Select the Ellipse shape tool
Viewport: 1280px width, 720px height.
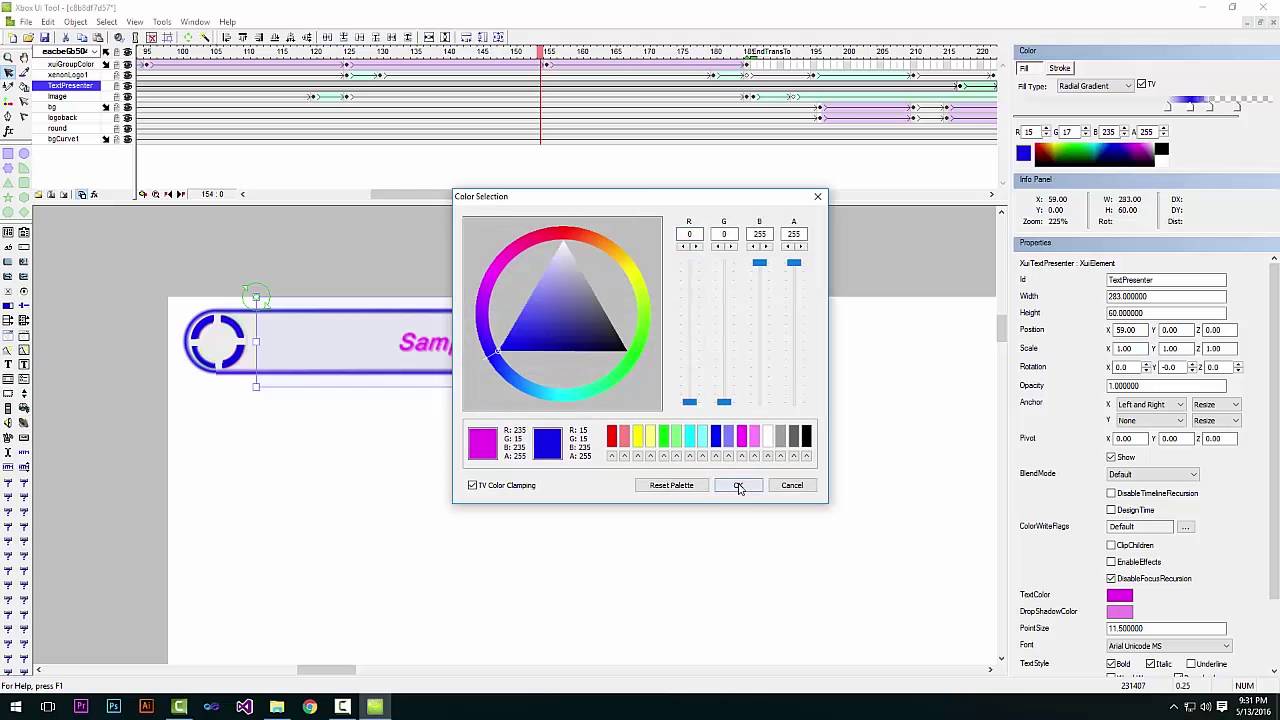click(x=24, y=153)
